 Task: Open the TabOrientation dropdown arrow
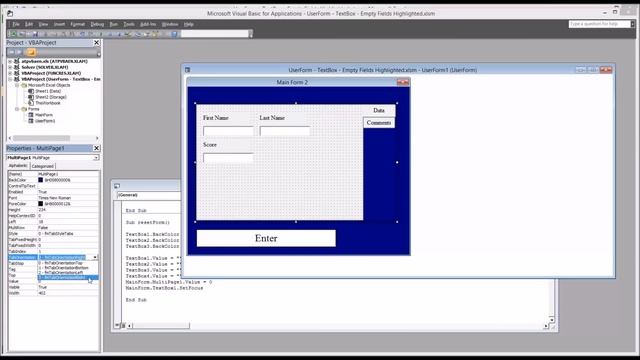pos(96,258)
